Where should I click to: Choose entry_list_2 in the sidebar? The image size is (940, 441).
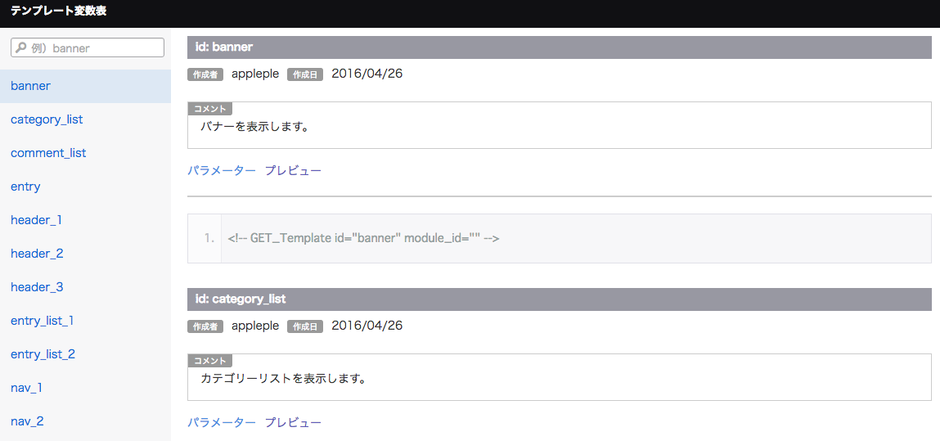(x=42, y=354)
